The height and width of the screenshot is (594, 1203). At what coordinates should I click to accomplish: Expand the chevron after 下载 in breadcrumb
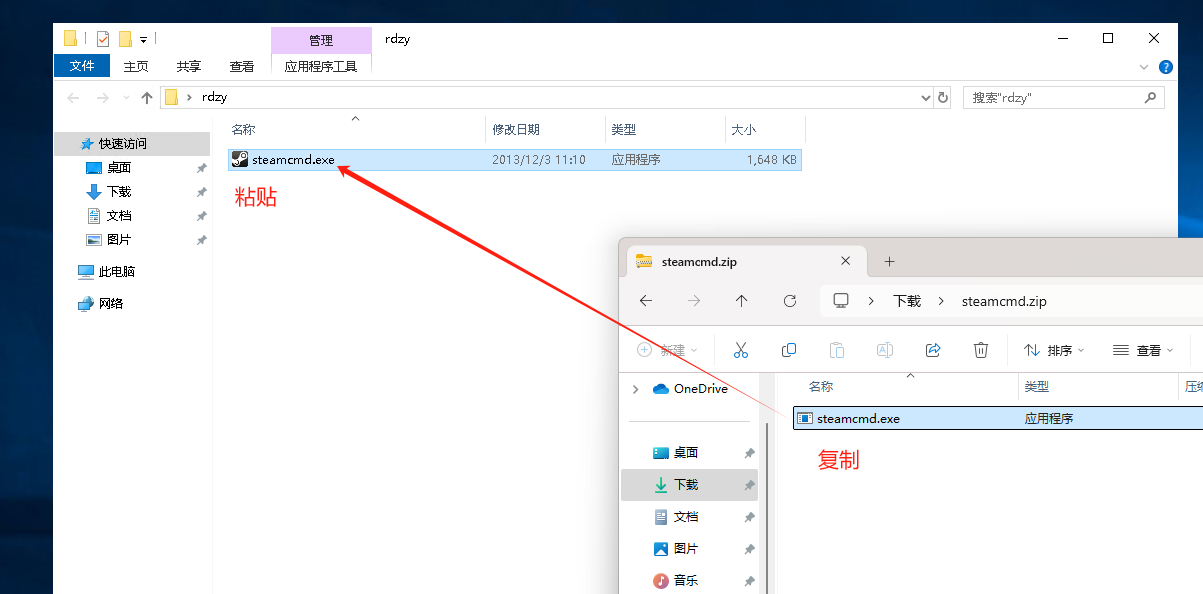(941, 301)
